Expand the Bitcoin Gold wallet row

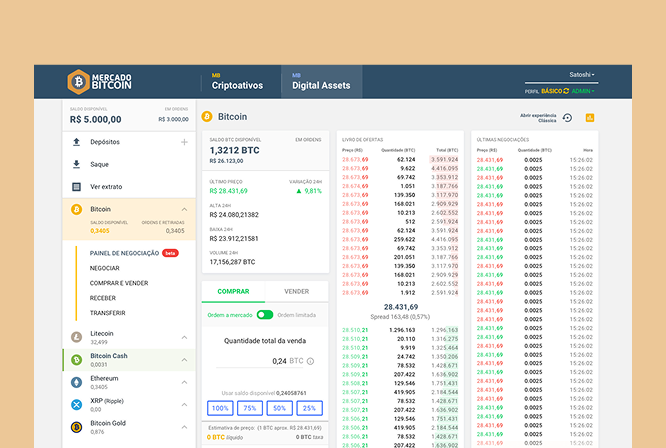coord(184,427)
